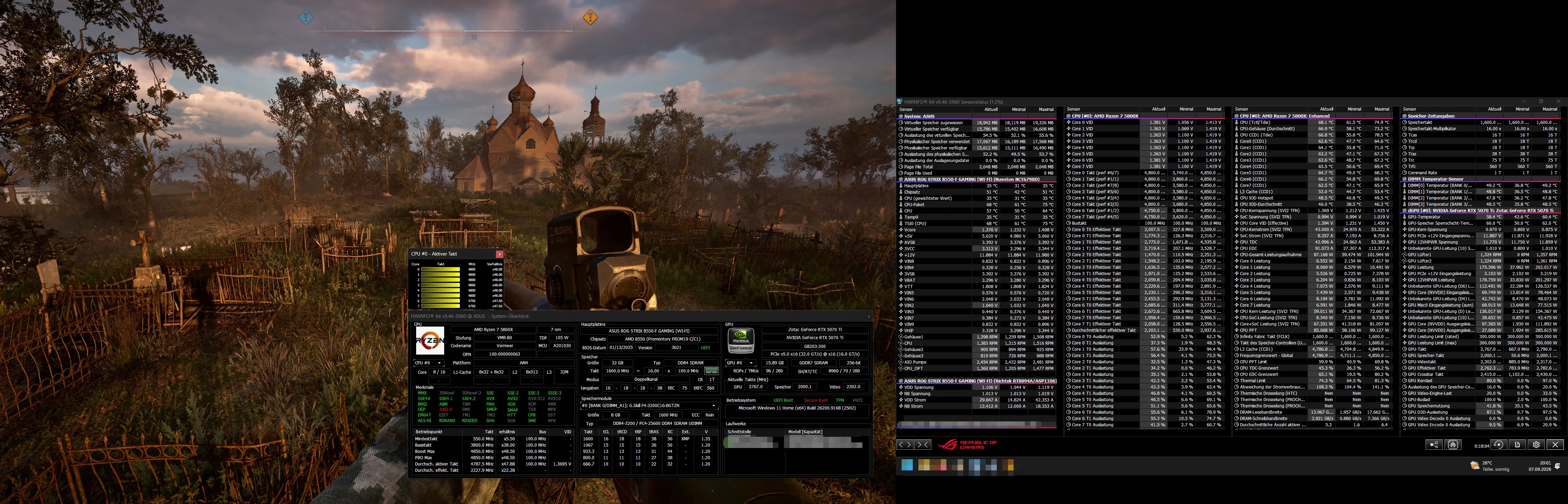Open the GPU #0 dropdown in System-Überblick

tap(741, 363)
